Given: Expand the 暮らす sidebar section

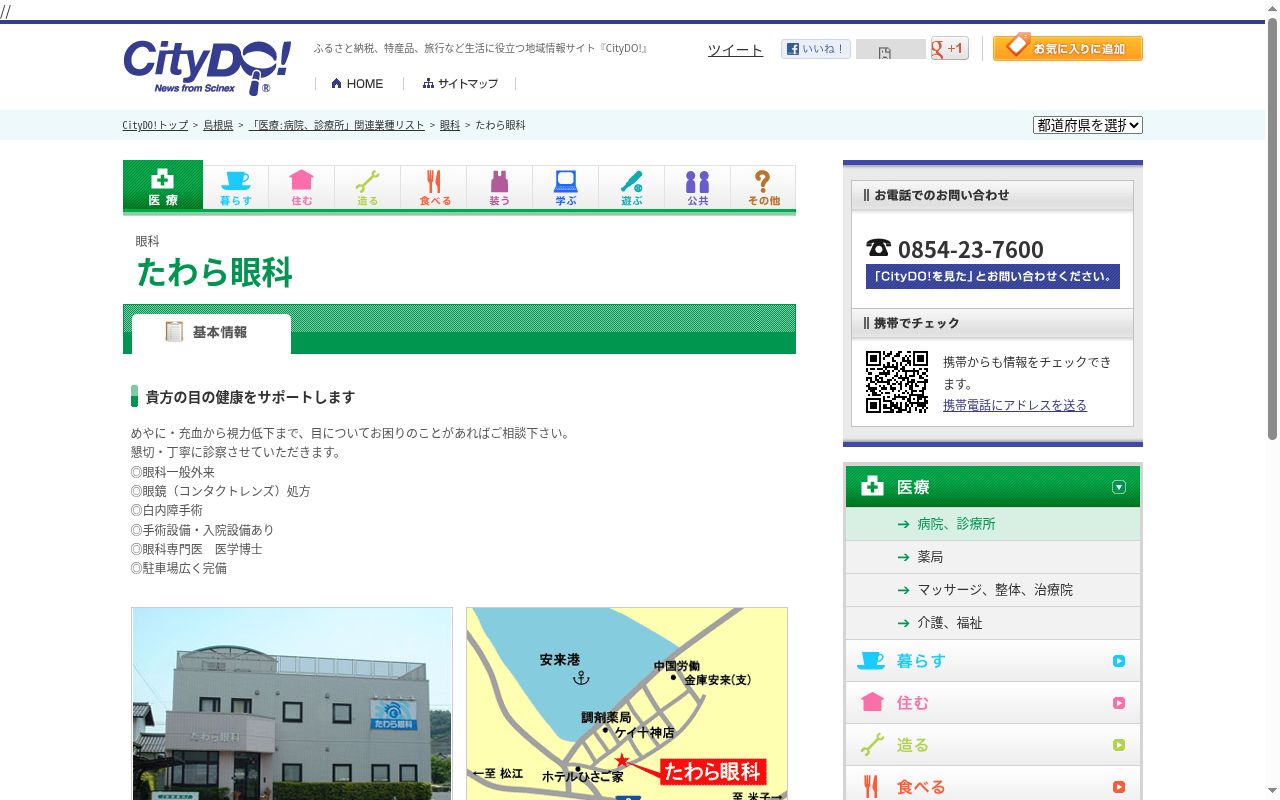Looking at the screenshot, I should pyautogui.click(x=992, y=661).
